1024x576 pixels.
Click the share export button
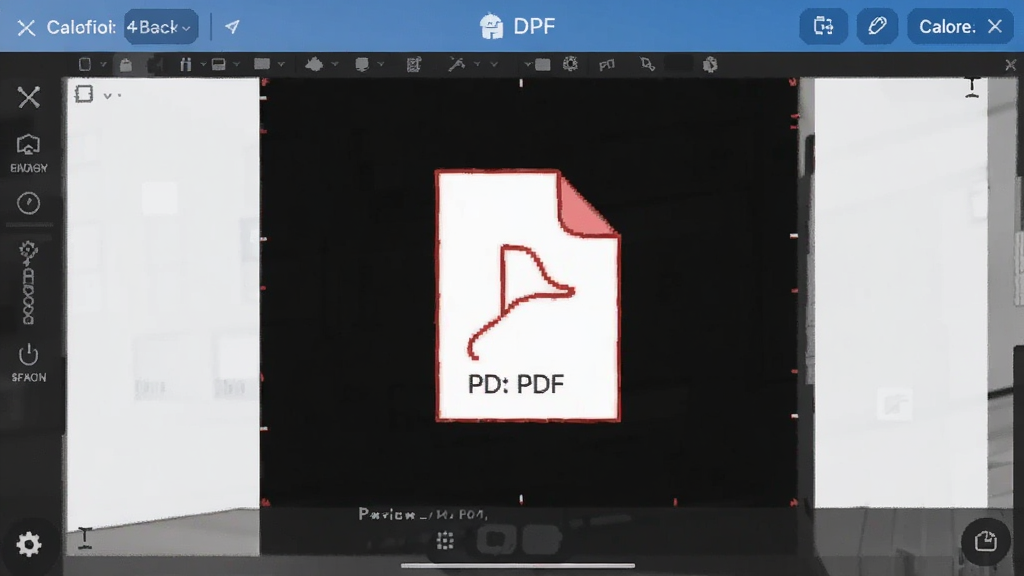[x=985, y=541]
